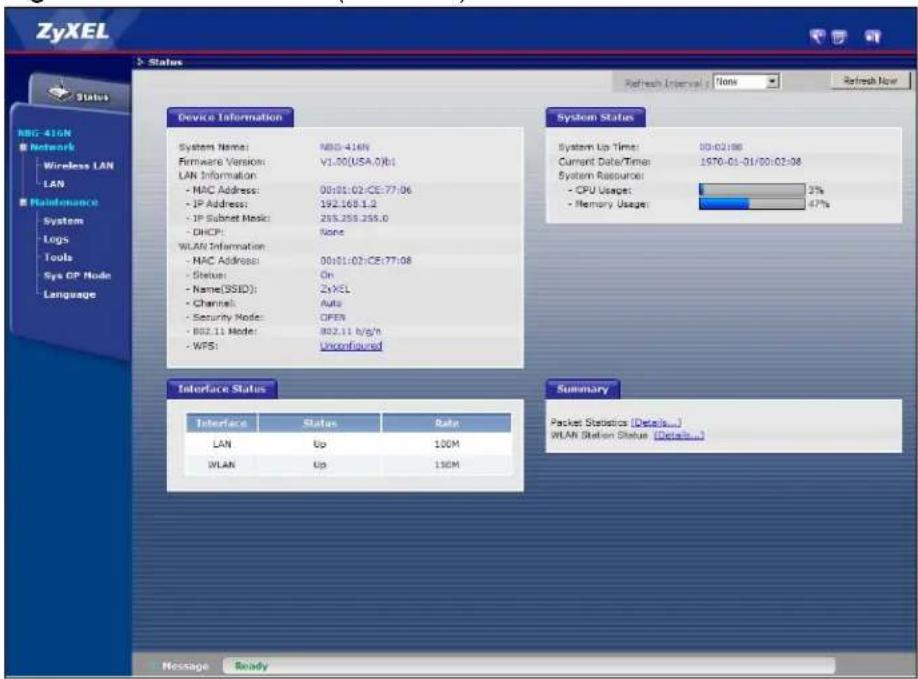Click the DHCP value None
The image size is (918, 679).
(x=332, y=232)
